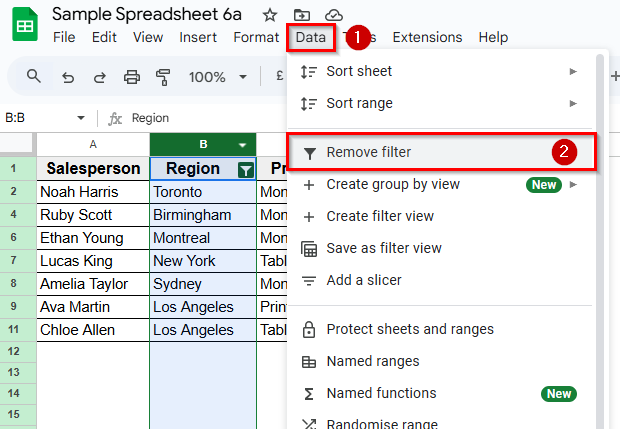
Task: Click the print icon
Action: pos(131,77)
